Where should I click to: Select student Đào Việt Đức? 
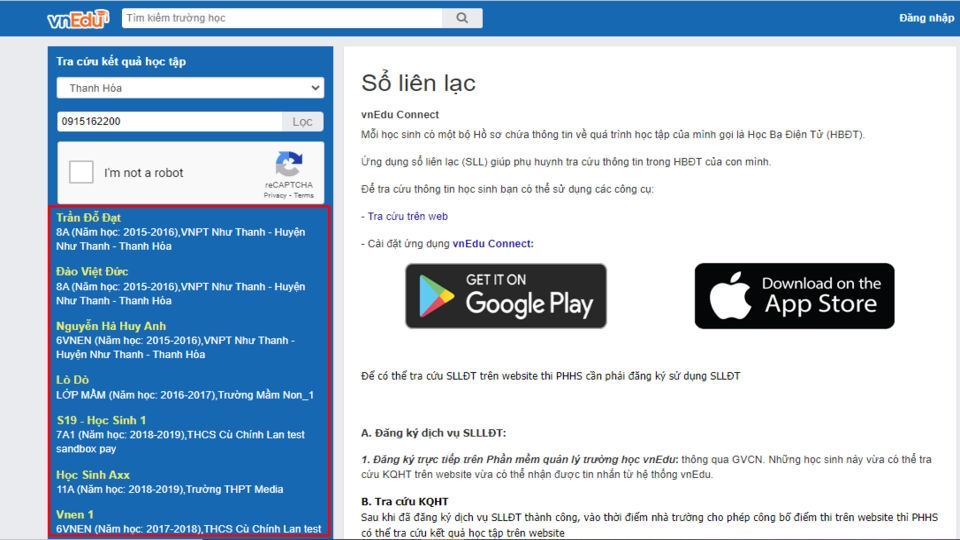pyautogui.click(x=92, y=271)
